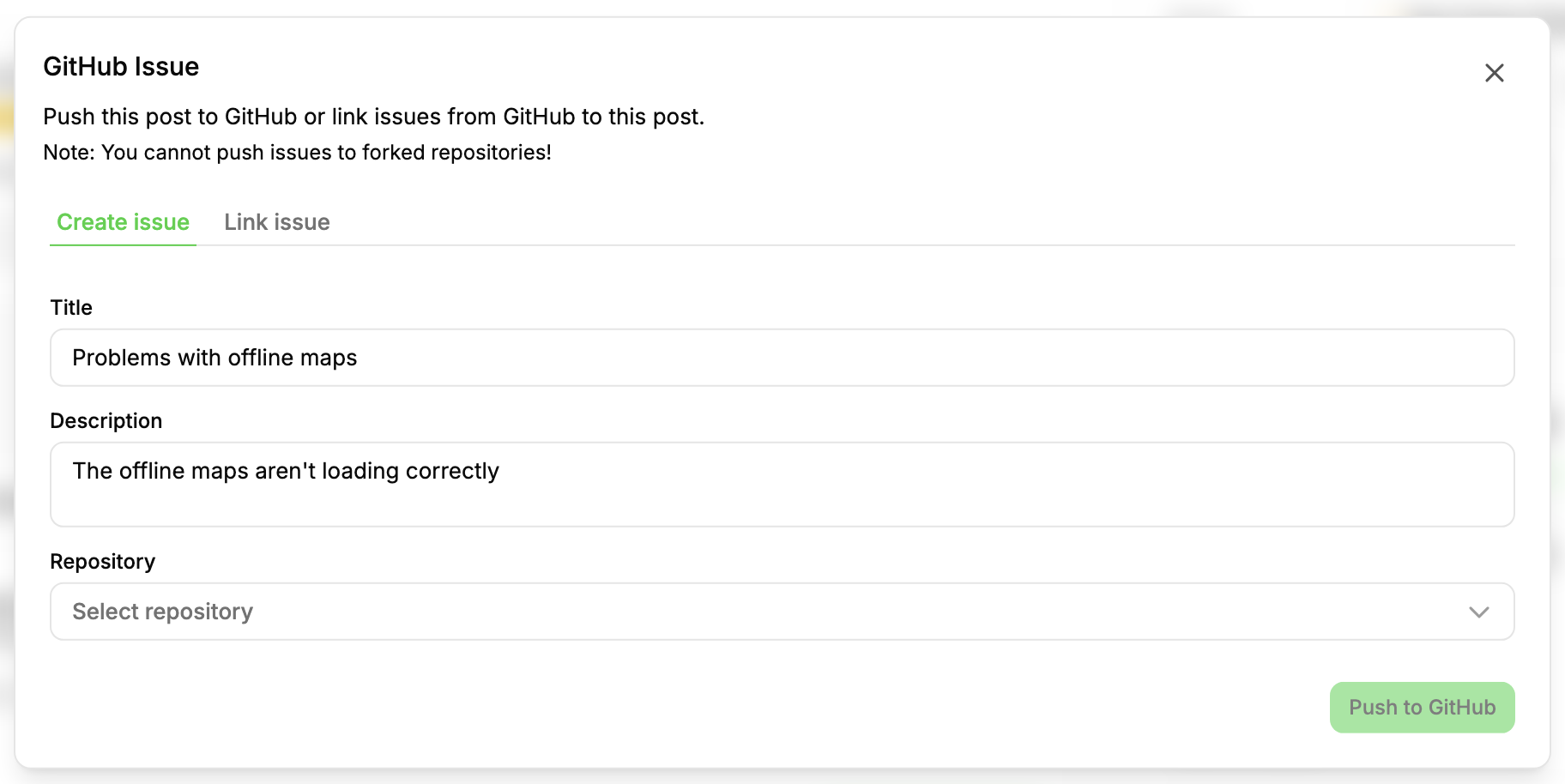Click the Repository field label
This screenshot has width=1565, height=784.
tap(103, 561)
